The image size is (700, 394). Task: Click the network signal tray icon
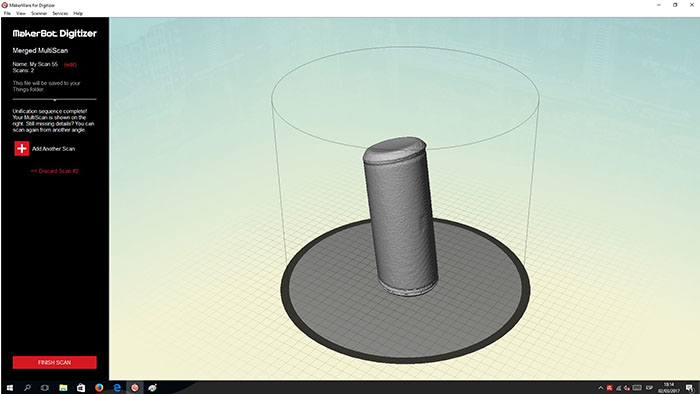pos(618,388)
